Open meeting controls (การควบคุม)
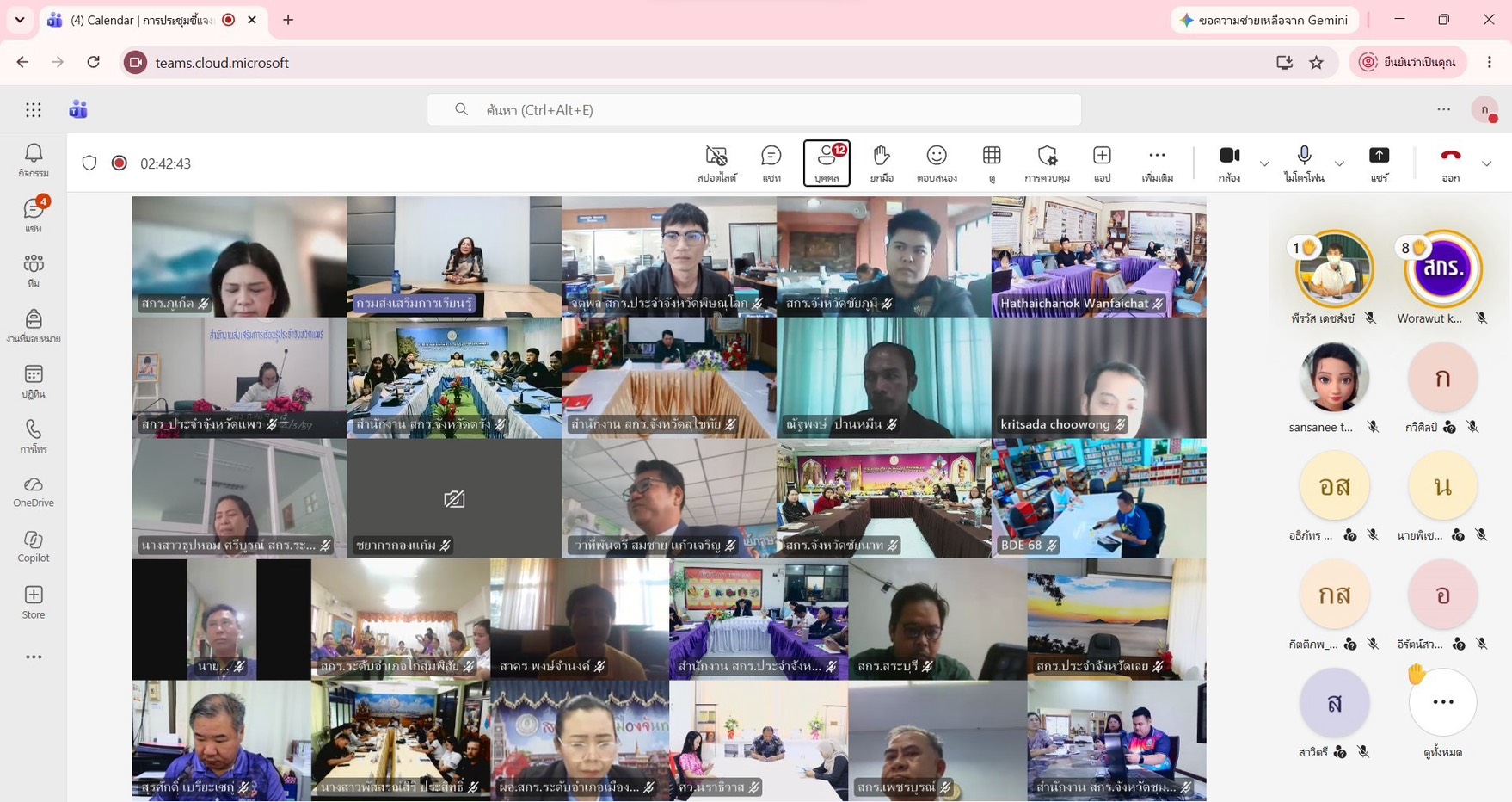Image resolution: width=1512 pixels, height=802 pixels. [1047, 163]
